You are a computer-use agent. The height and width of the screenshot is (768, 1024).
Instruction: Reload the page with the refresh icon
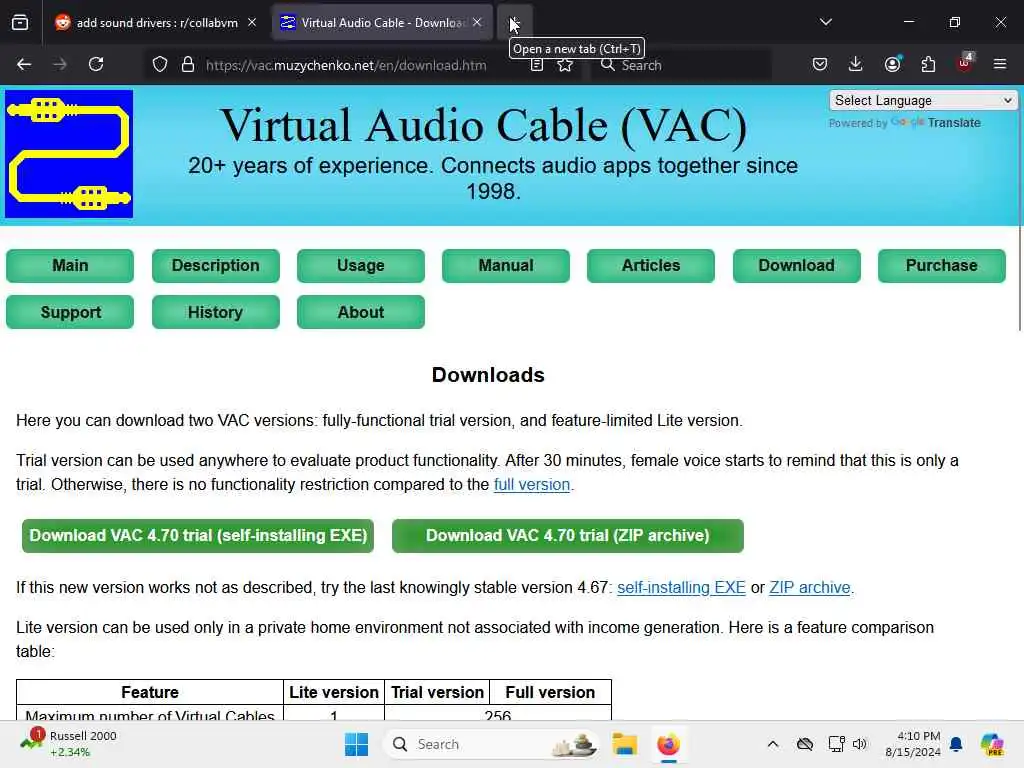(96, 65)
